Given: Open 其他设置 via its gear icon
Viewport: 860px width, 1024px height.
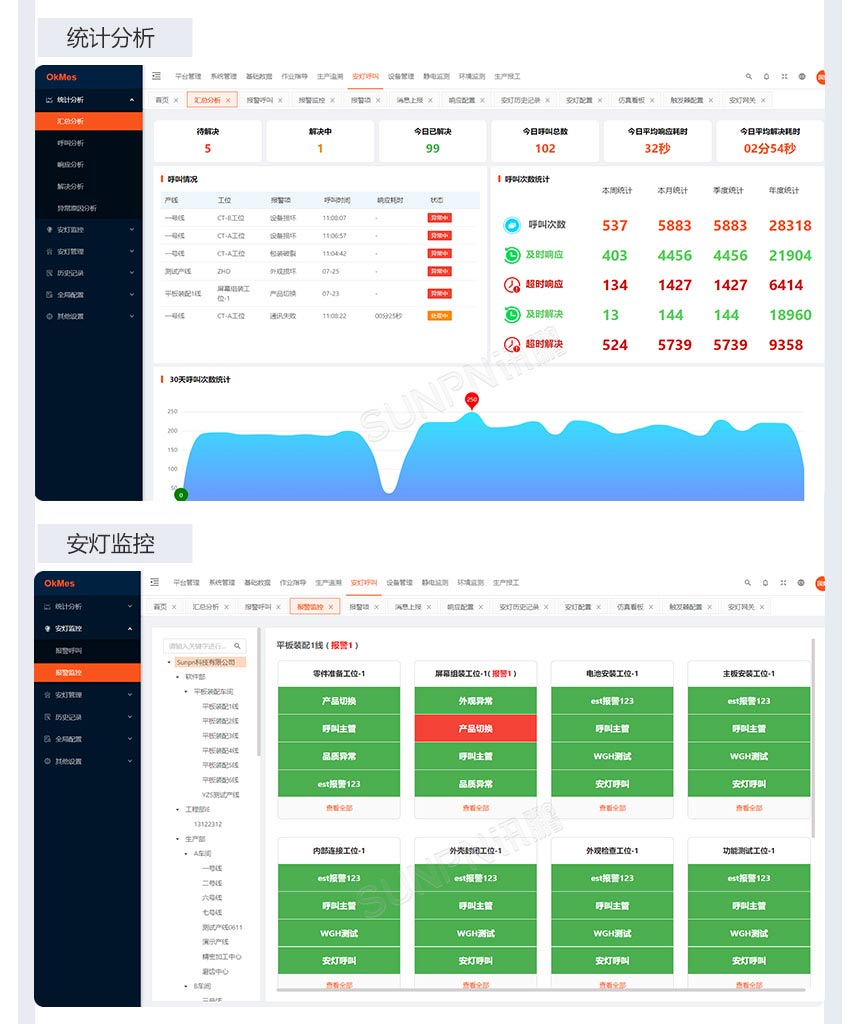Looking at the screenshot, I should coord(48,316).
